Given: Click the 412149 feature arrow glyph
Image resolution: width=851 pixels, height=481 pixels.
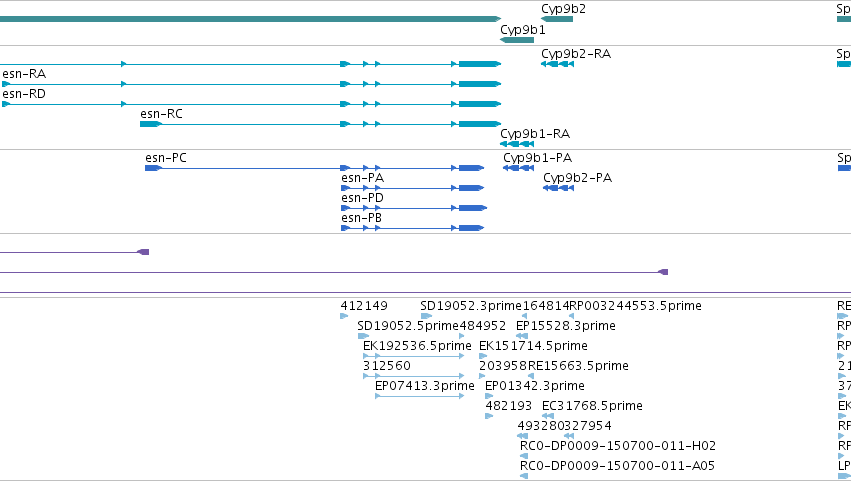Looking at the screenshot, I should pyautogui.click(x=344, y=316).
